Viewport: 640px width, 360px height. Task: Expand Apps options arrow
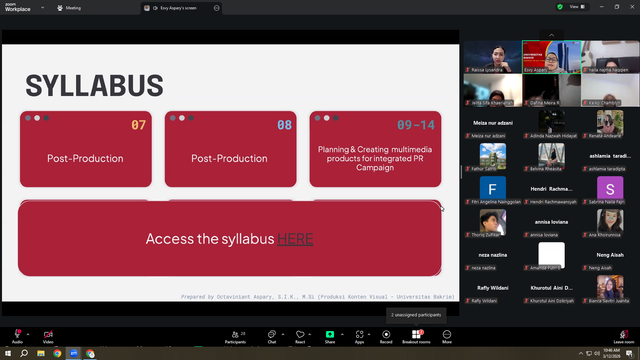tap(369, 334)
